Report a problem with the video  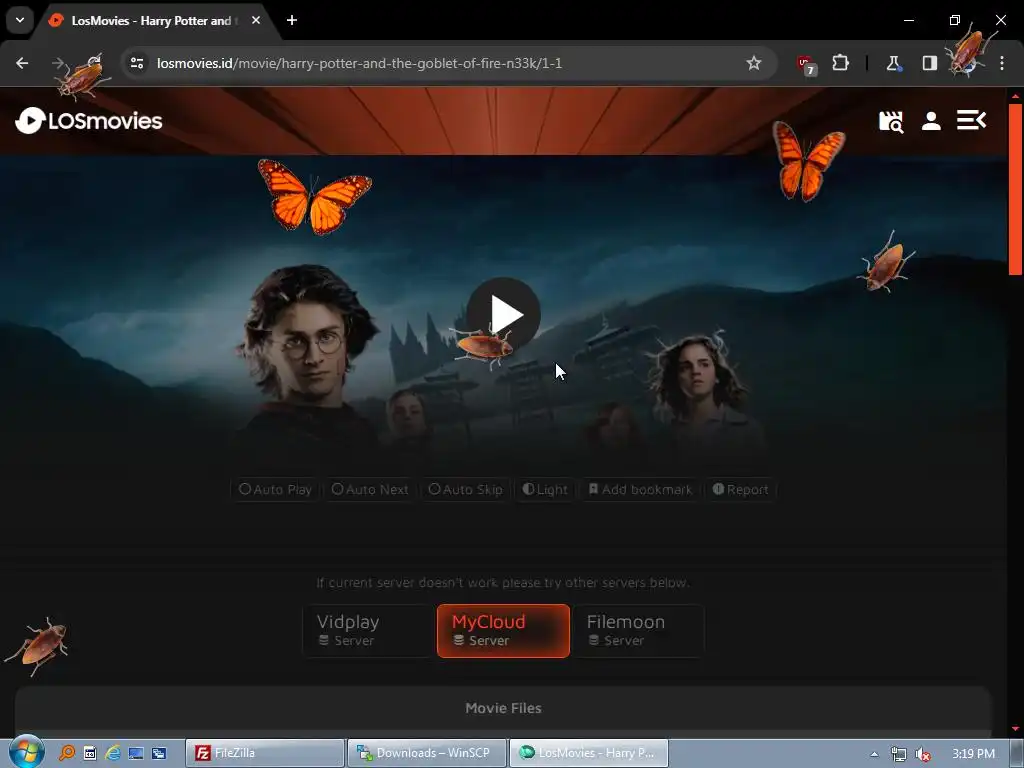[x=740, y=489]
